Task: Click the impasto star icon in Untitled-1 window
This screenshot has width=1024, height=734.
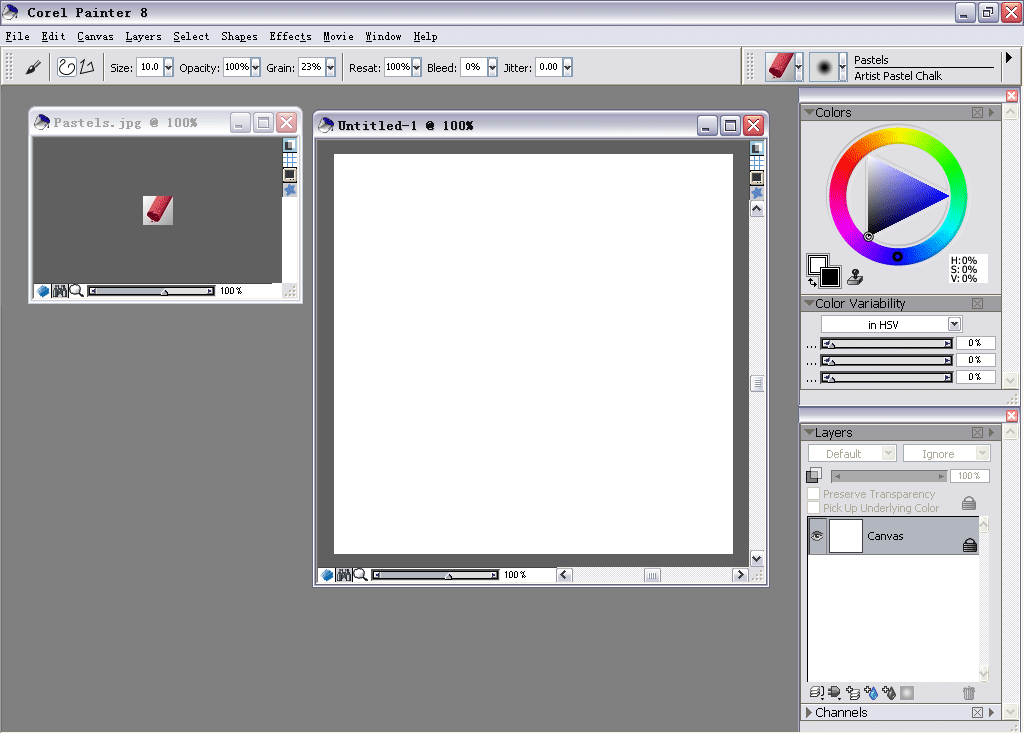Action: (756, 193)
